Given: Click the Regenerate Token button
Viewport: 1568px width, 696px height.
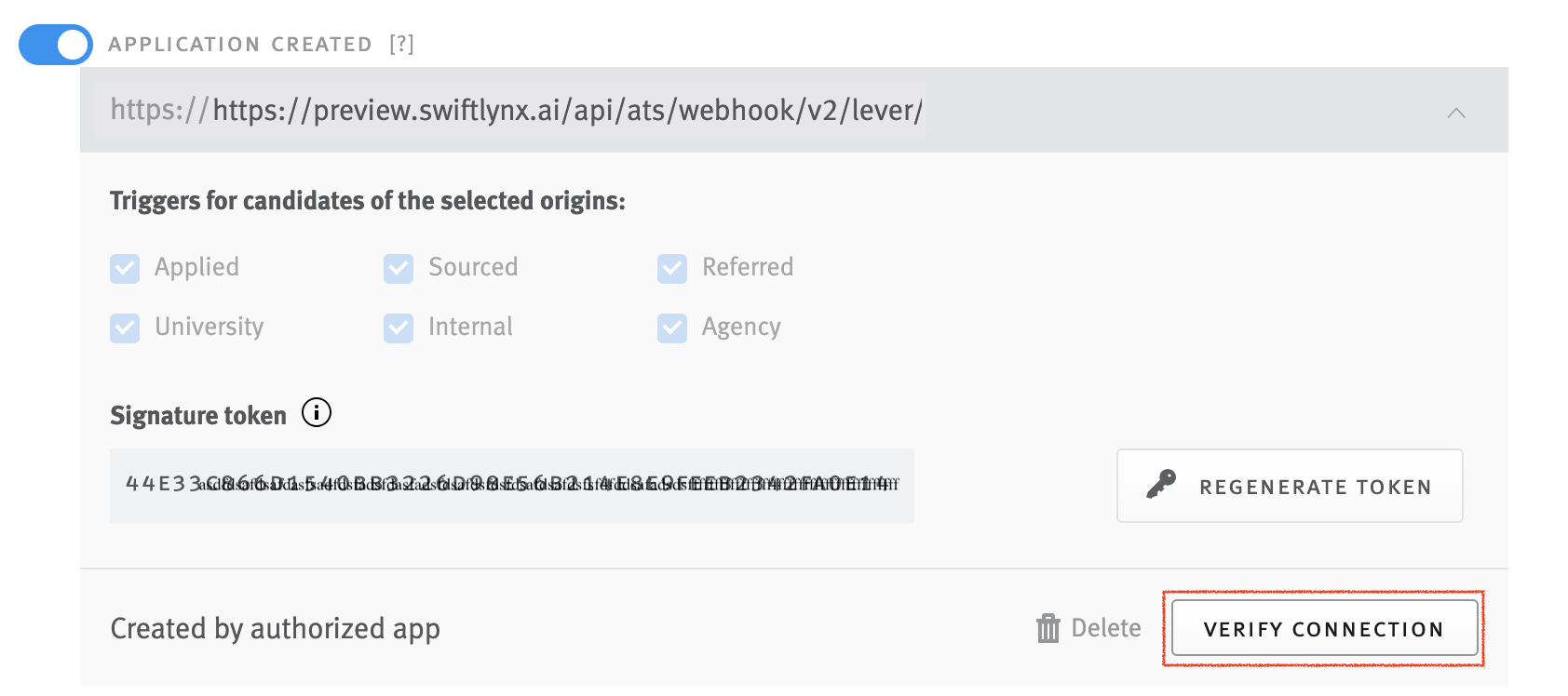Looking at the screenshot, I should (x=1289, y=485).
